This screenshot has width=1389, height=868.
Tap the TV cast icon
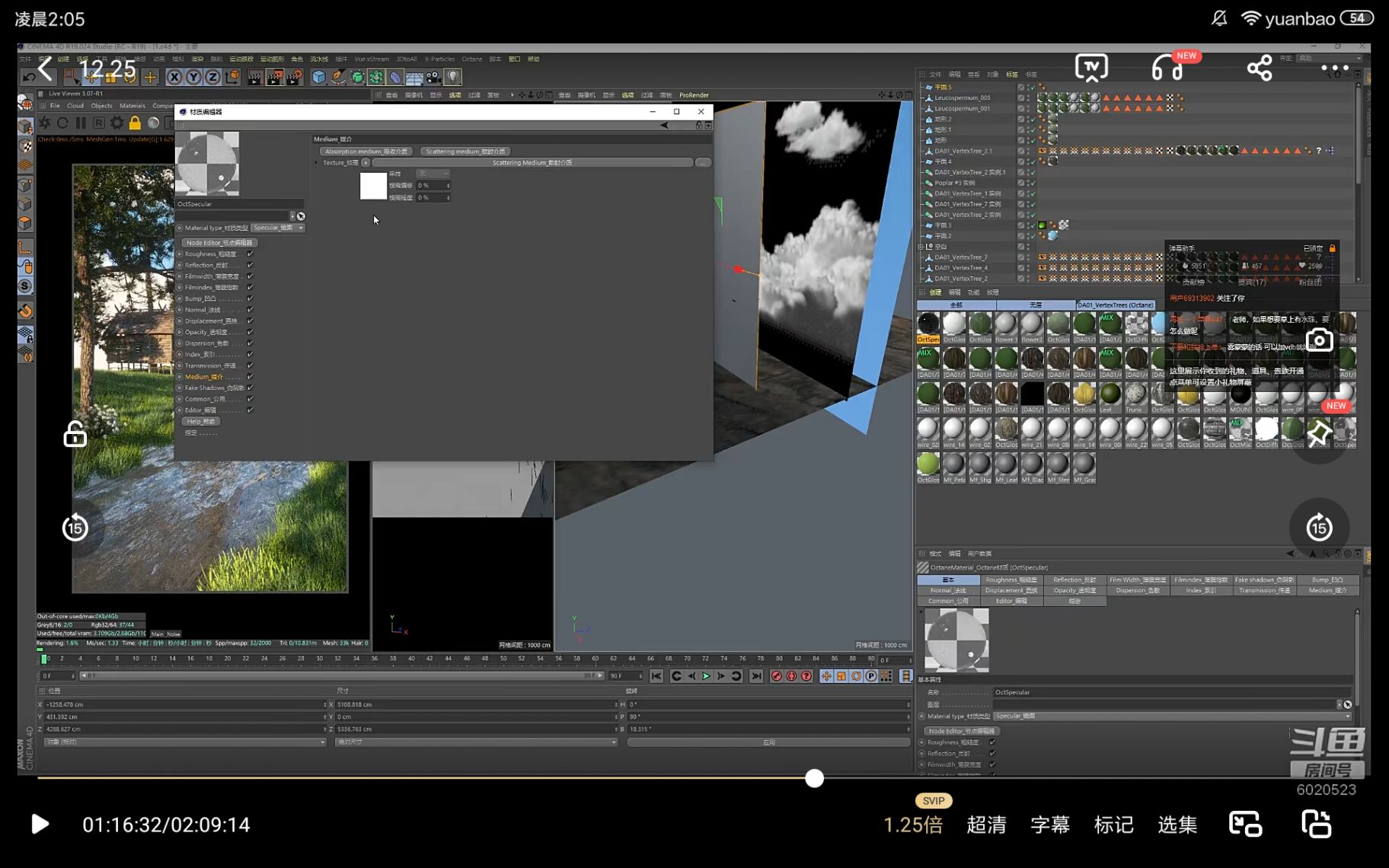click(1091, 69)
